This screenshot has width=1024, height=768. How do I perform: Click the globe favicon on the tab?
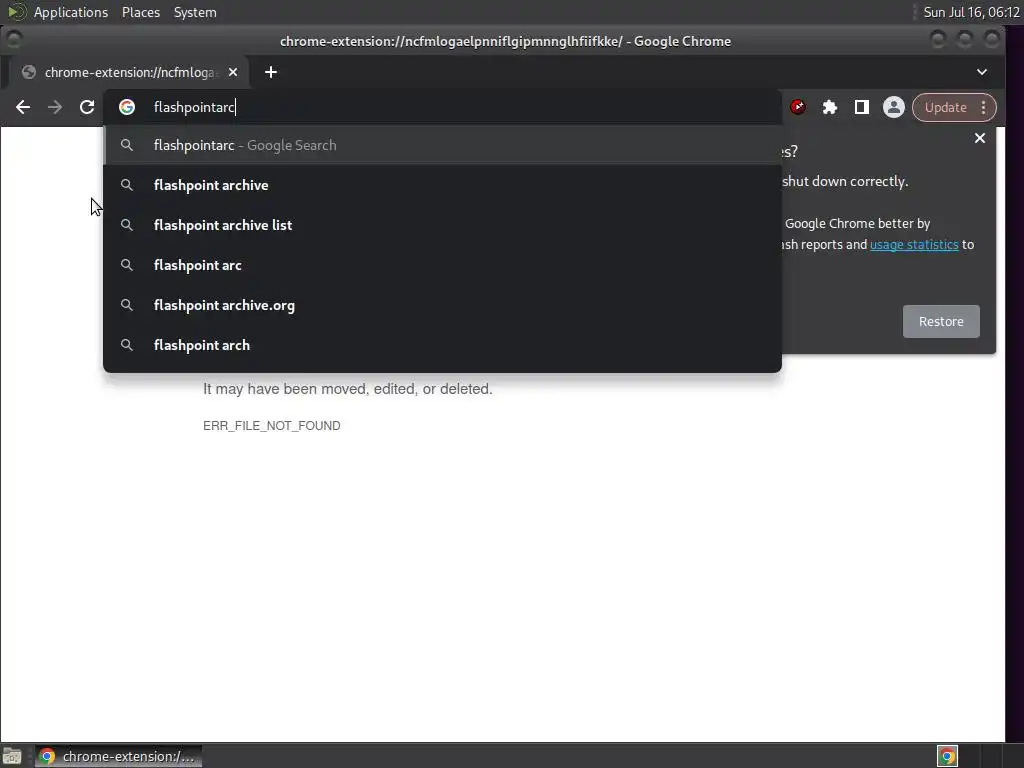coord(29,72)
